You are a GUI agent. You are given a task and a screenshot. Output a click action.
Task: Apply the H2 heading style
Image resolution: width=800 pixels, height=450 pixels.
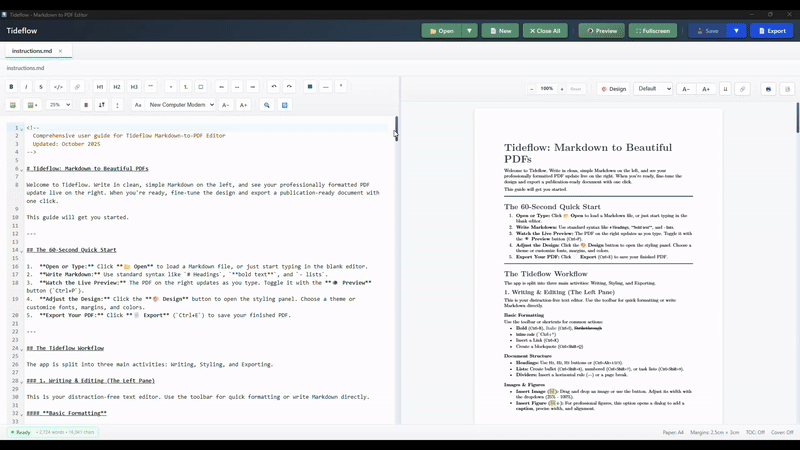pos(117,87)
